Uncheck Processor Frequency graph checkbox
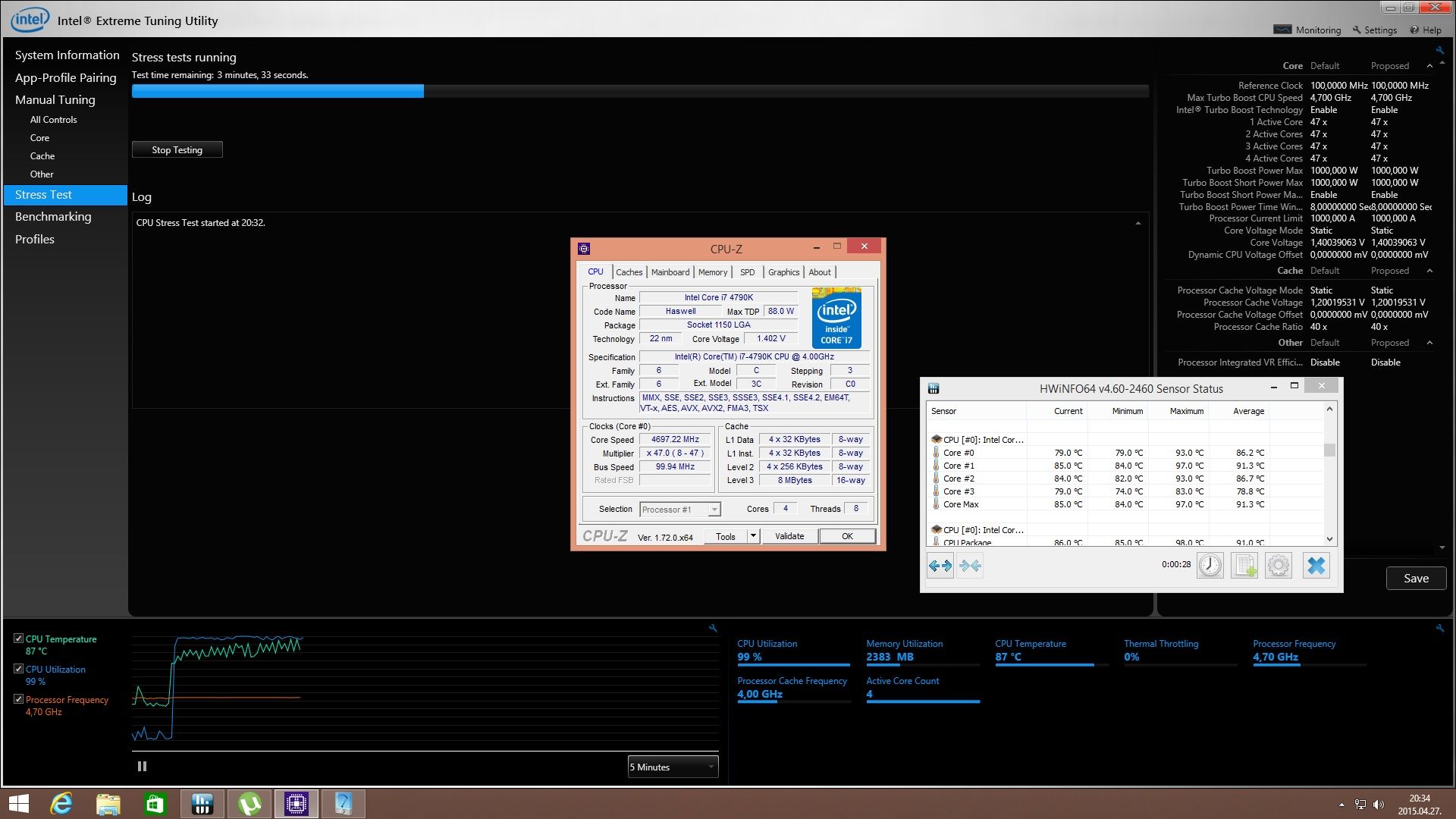This screenshot has height=819, width=1456. pyautogui.click(x=18, y=699)
